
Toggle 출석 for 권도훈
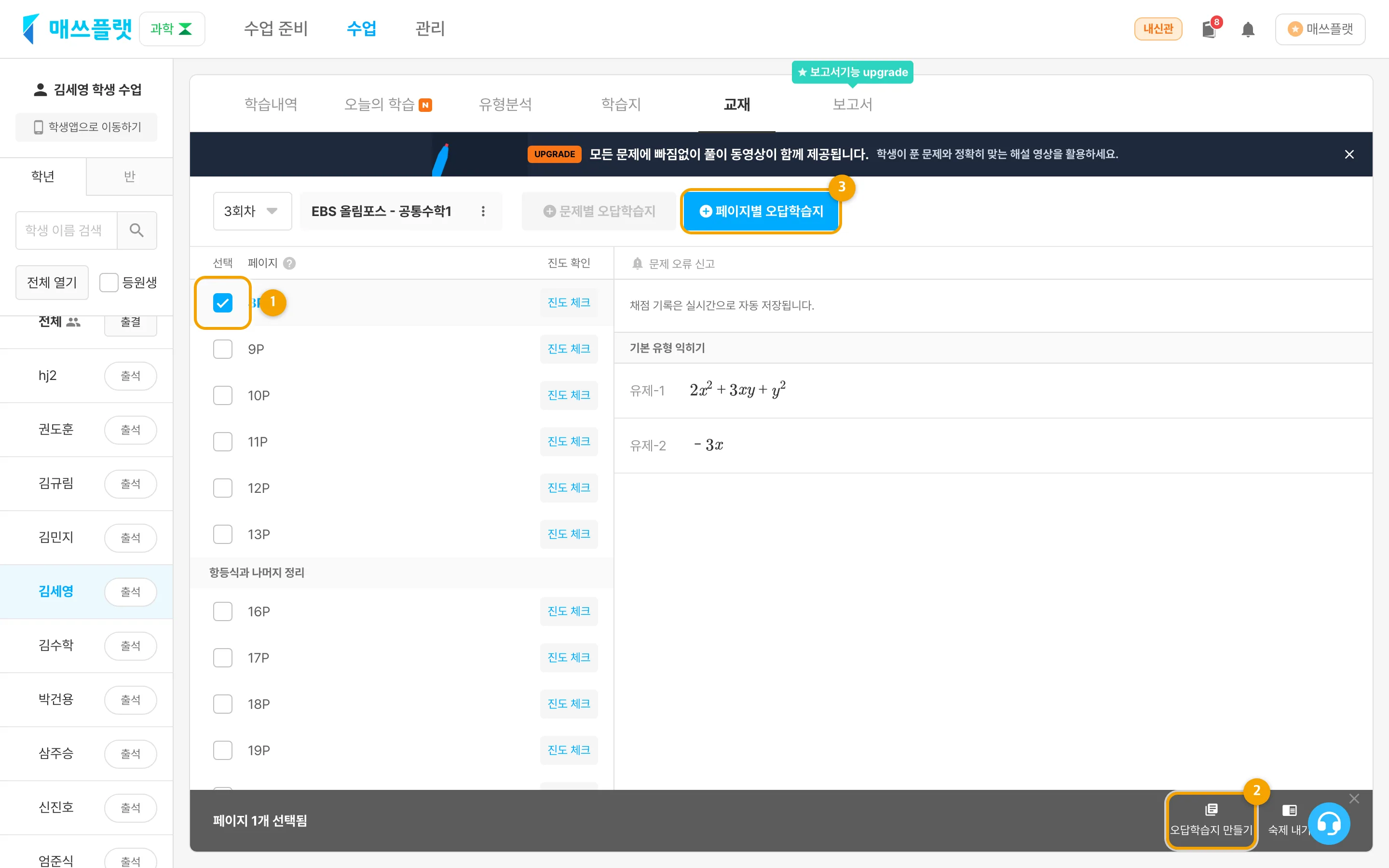click(130, 430)
